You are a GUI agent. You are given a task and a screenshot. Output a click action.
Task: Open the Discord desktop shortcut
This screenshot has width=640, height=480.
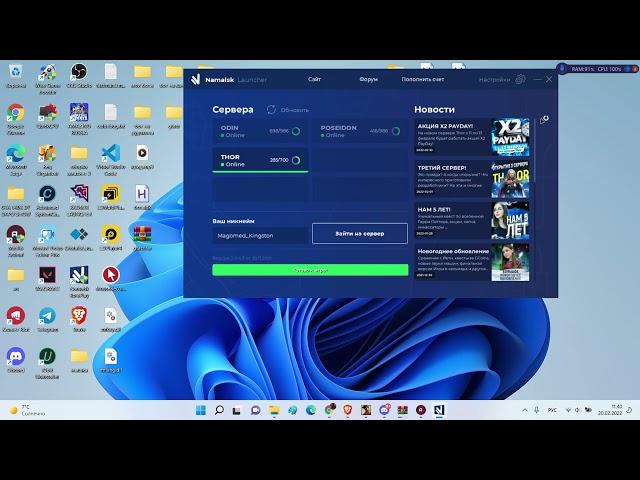[x=16, y=360]
